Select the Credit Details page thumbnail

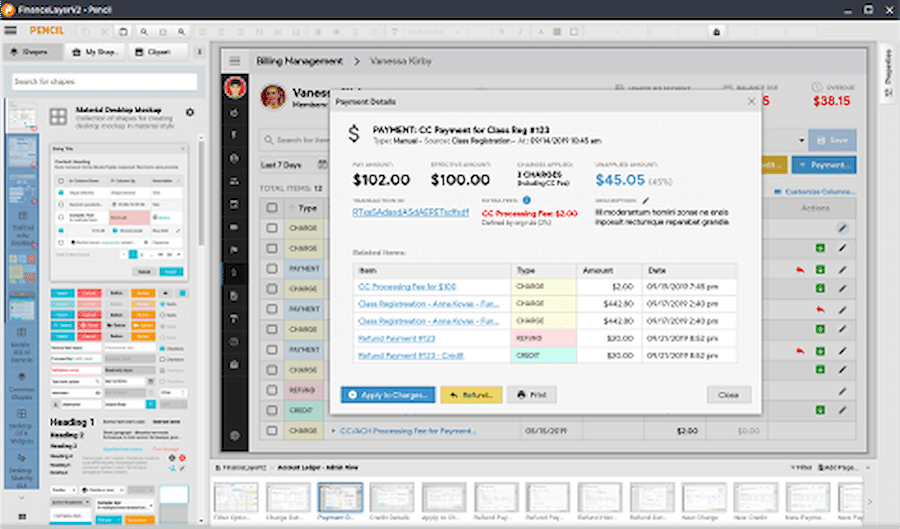(x=392, y=499)
